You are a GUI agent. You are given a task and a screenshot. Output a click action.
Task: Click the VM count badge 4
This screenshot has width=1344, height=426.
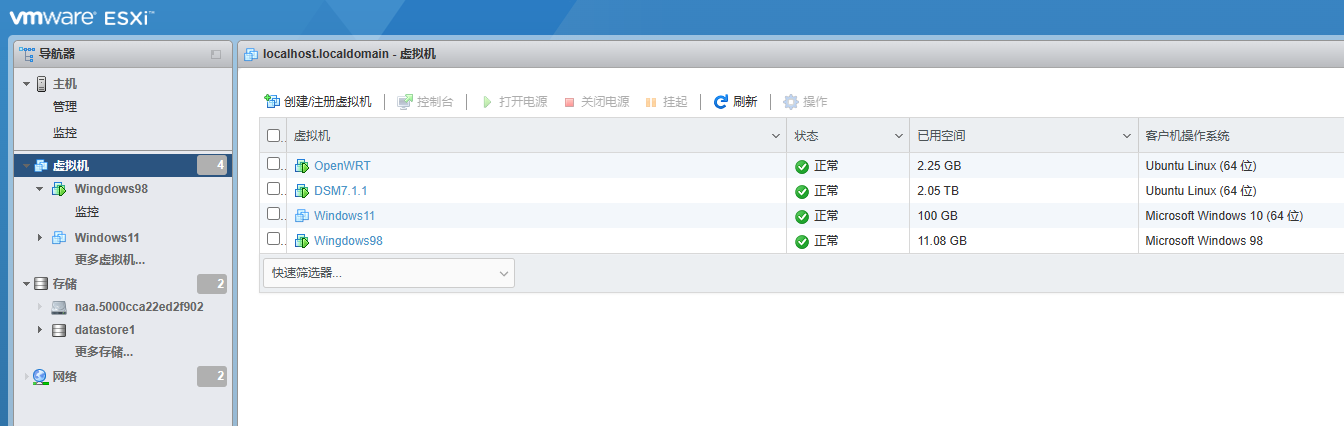212,166
